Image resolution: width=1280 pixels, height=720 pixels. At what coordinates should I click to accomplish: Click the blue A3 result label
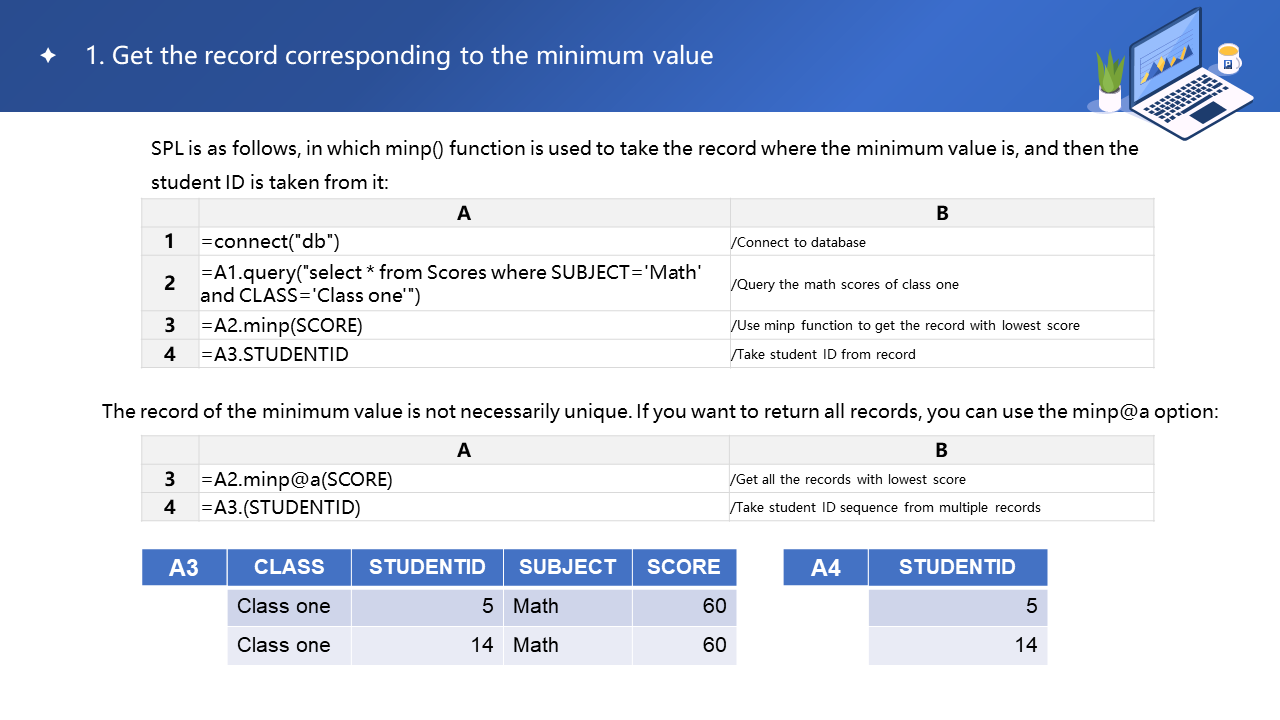tap(184, 568)
